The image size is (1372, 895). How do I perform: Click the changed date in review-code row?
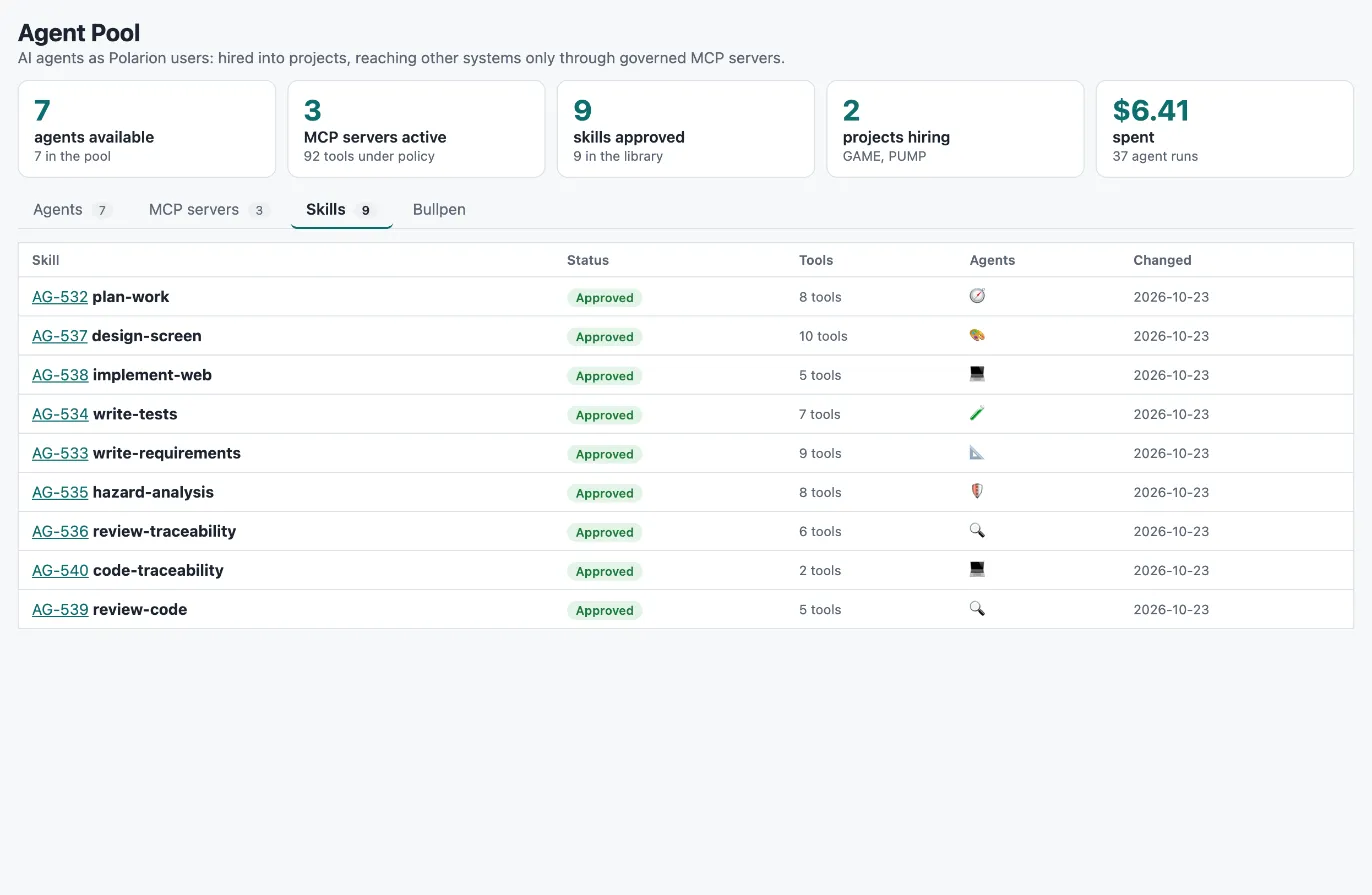(x=1171, y=609)
